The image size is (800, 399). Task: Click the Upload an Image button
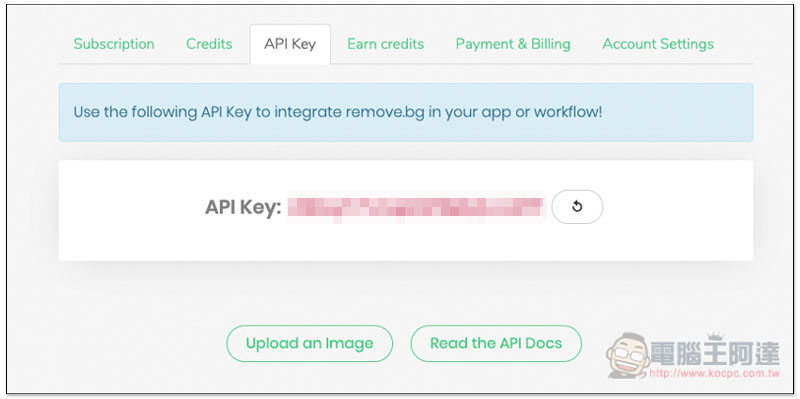tap(310, 343)
